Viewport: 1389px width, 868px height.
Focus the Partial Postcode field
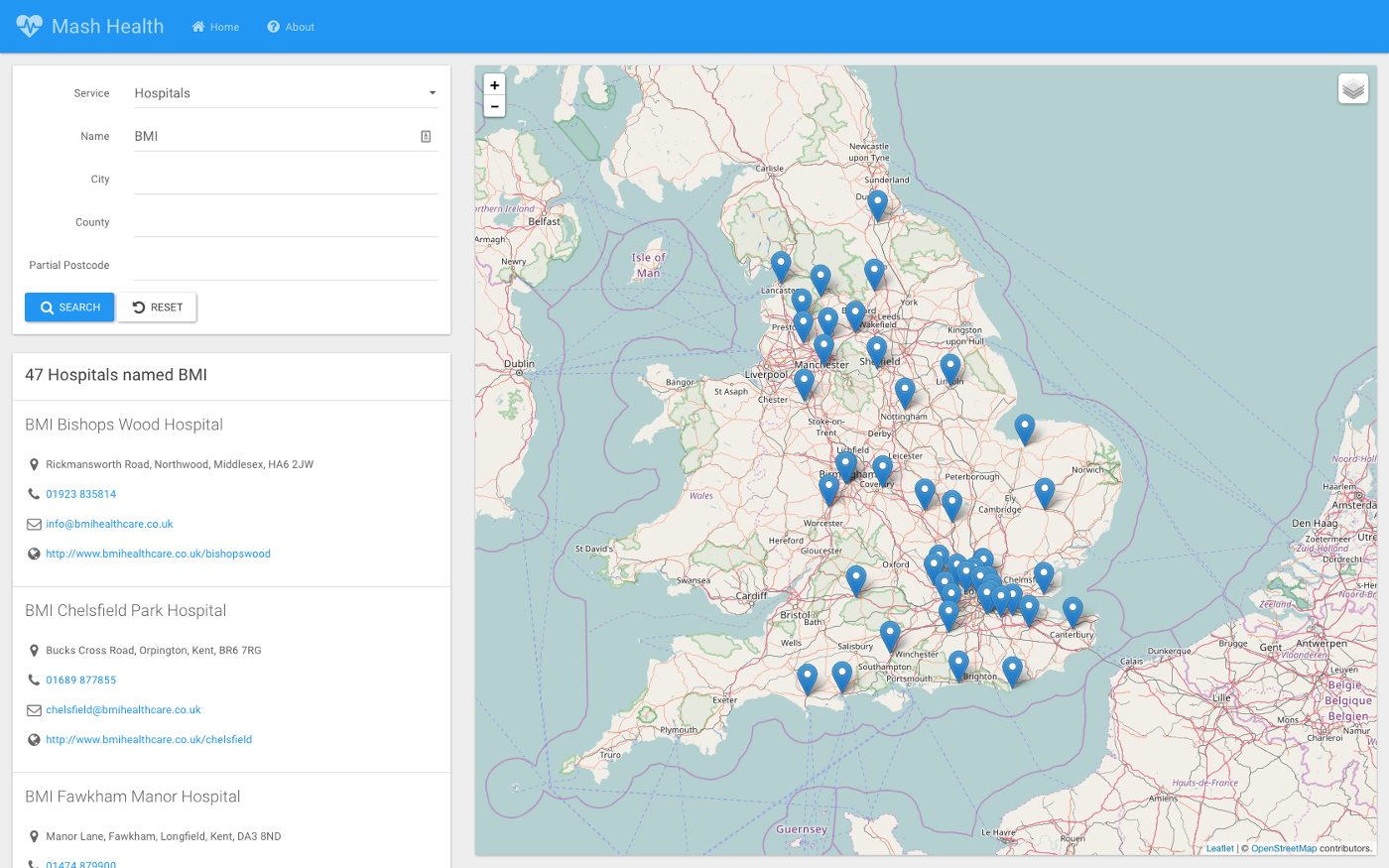pos(286,266)
